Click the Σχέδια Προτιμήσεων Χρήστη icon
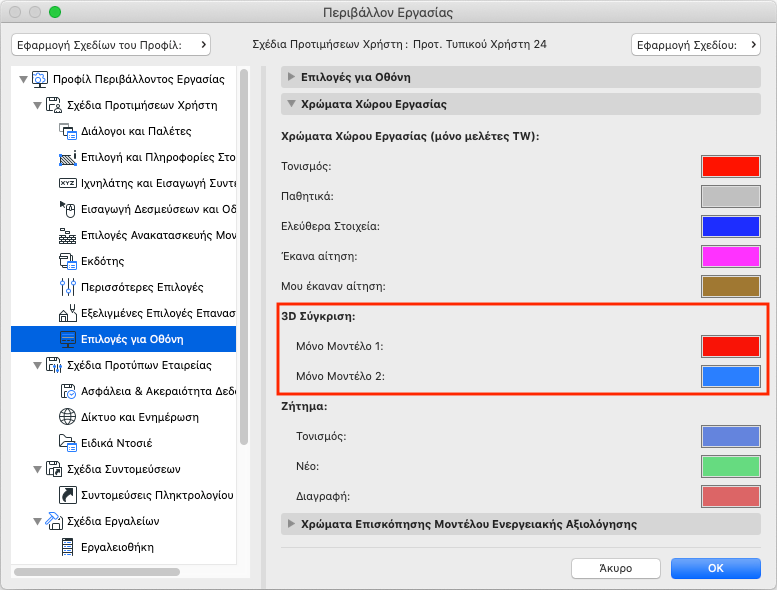The height and width of the screenshot is (590, 777). pos(54,105)
